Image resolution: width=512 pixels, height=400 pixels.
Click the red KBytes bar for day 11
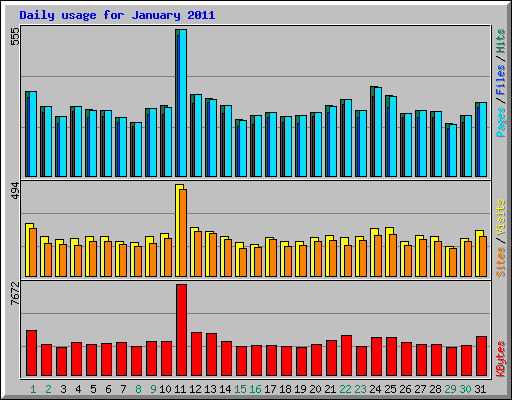tap(182, 330)
